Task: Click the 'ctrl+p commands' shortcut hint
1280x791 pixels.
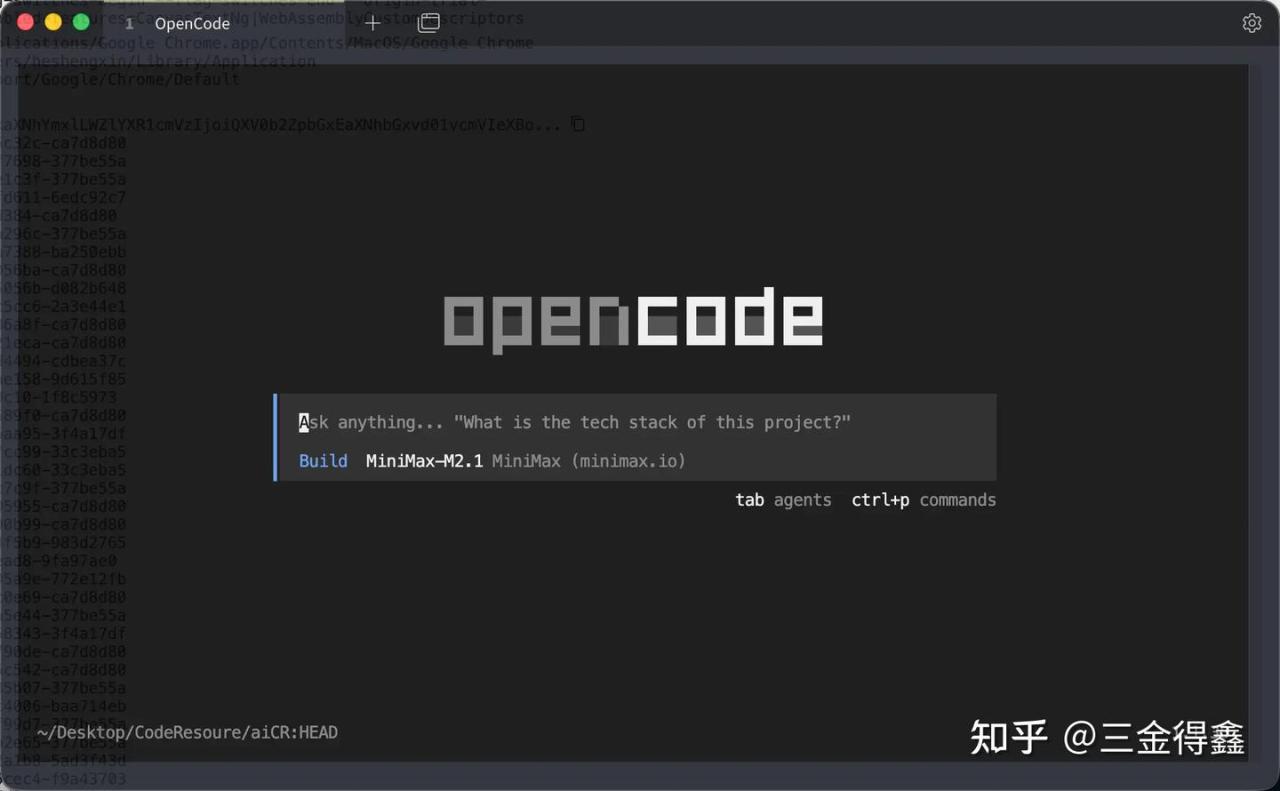Action: [x=923, y=500]
